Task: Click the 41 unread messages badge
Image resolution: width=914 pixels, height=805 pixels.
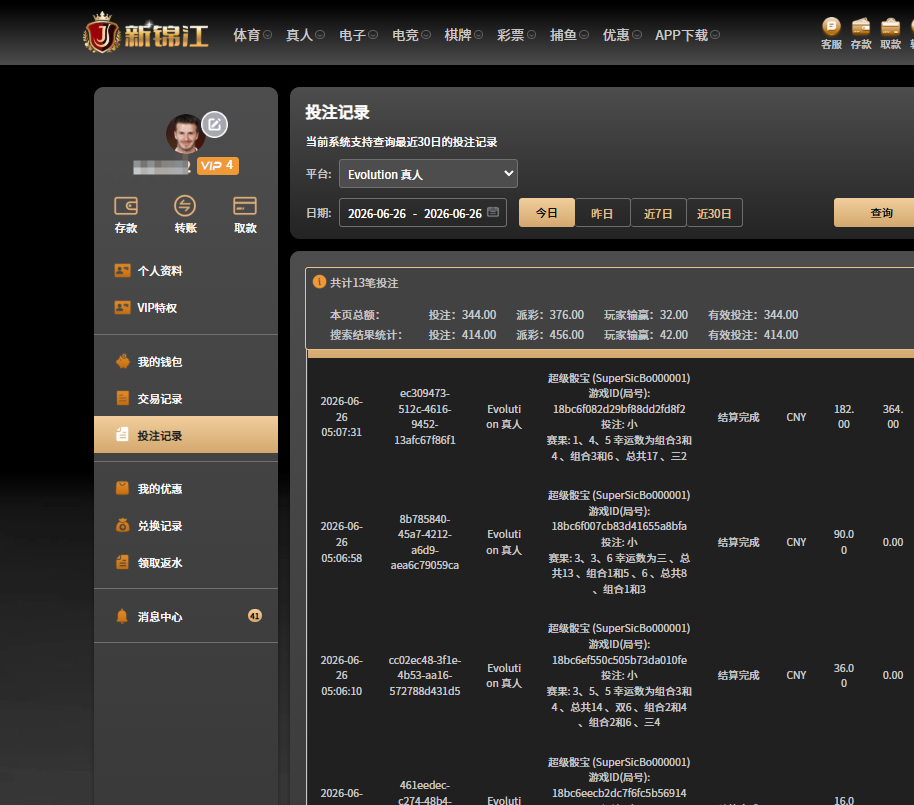Action: 255,616
